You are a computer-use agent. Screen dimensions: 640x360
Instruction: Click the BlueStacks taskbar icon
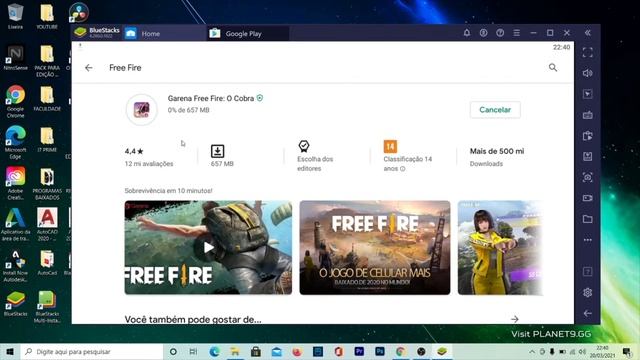(442, 351)
